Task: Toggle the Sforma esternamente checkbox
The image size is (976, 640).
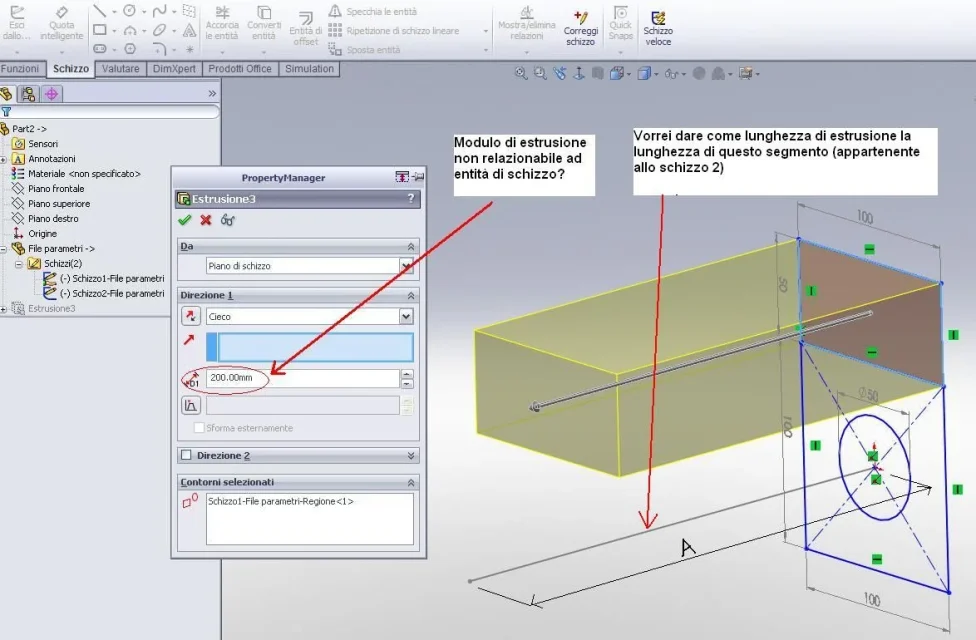Action: tap(199, 428)
